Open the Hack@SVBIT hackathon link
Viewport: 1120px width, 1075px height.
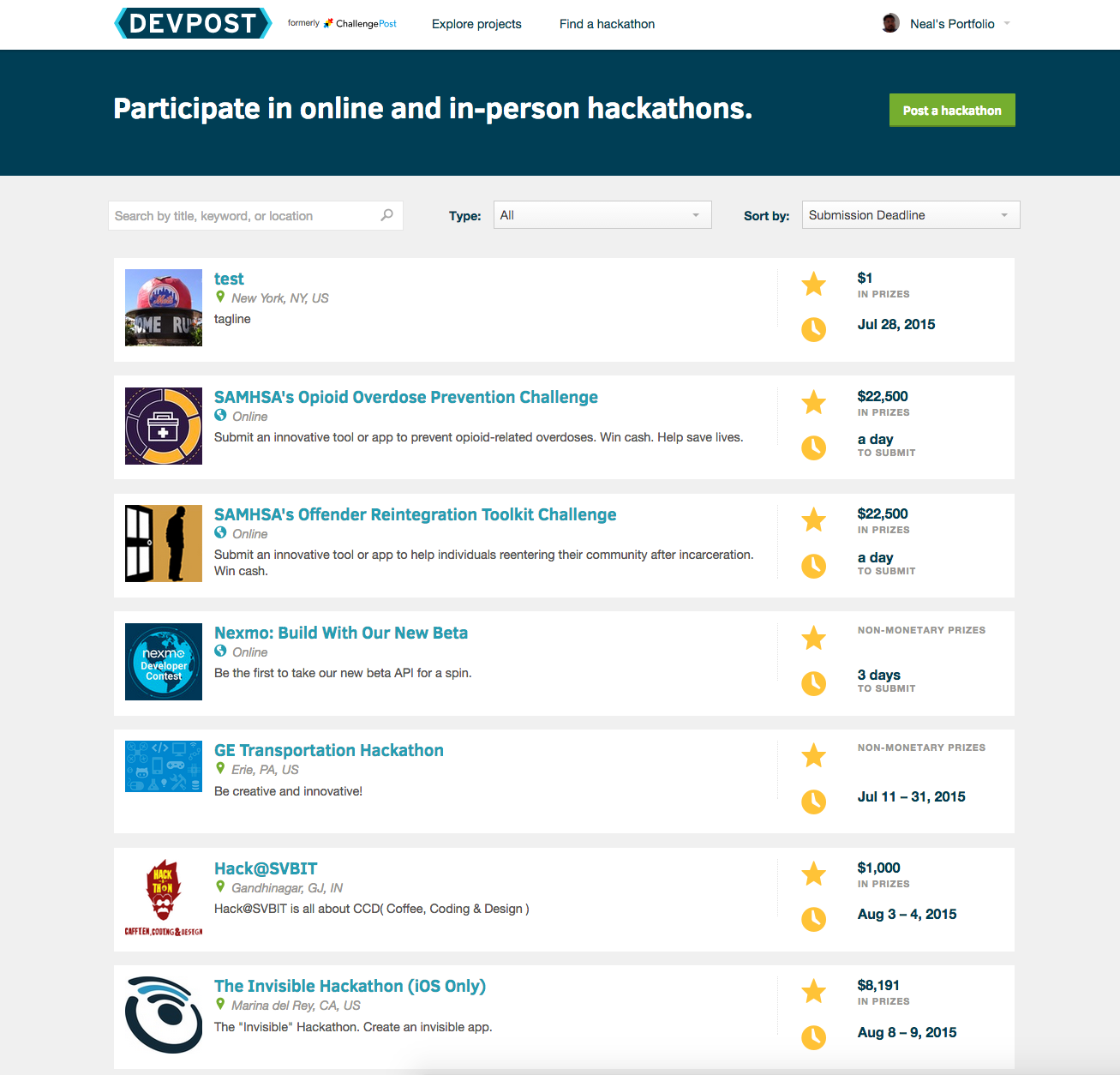(x=266, y=868)
